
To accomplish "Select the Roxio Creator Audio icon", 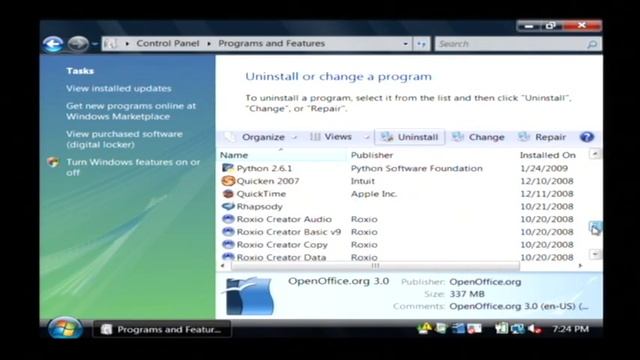I will click(228, 219).
